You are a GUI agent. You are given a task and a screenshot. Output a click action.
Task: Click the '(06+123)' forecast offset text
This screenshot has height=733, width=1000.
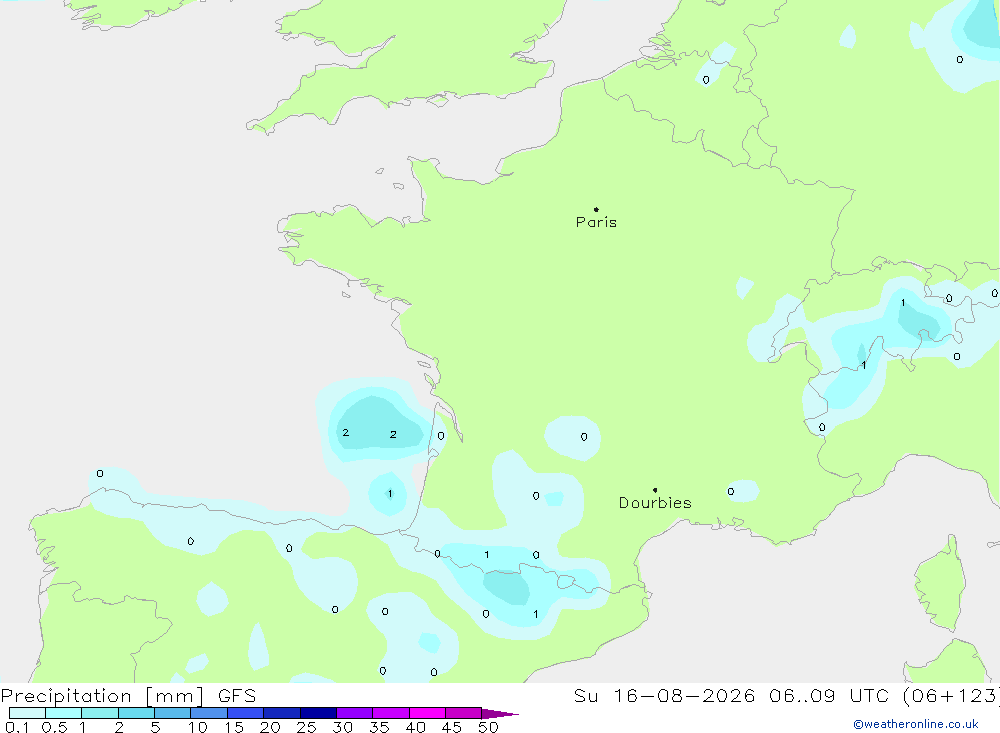(950, 695)
